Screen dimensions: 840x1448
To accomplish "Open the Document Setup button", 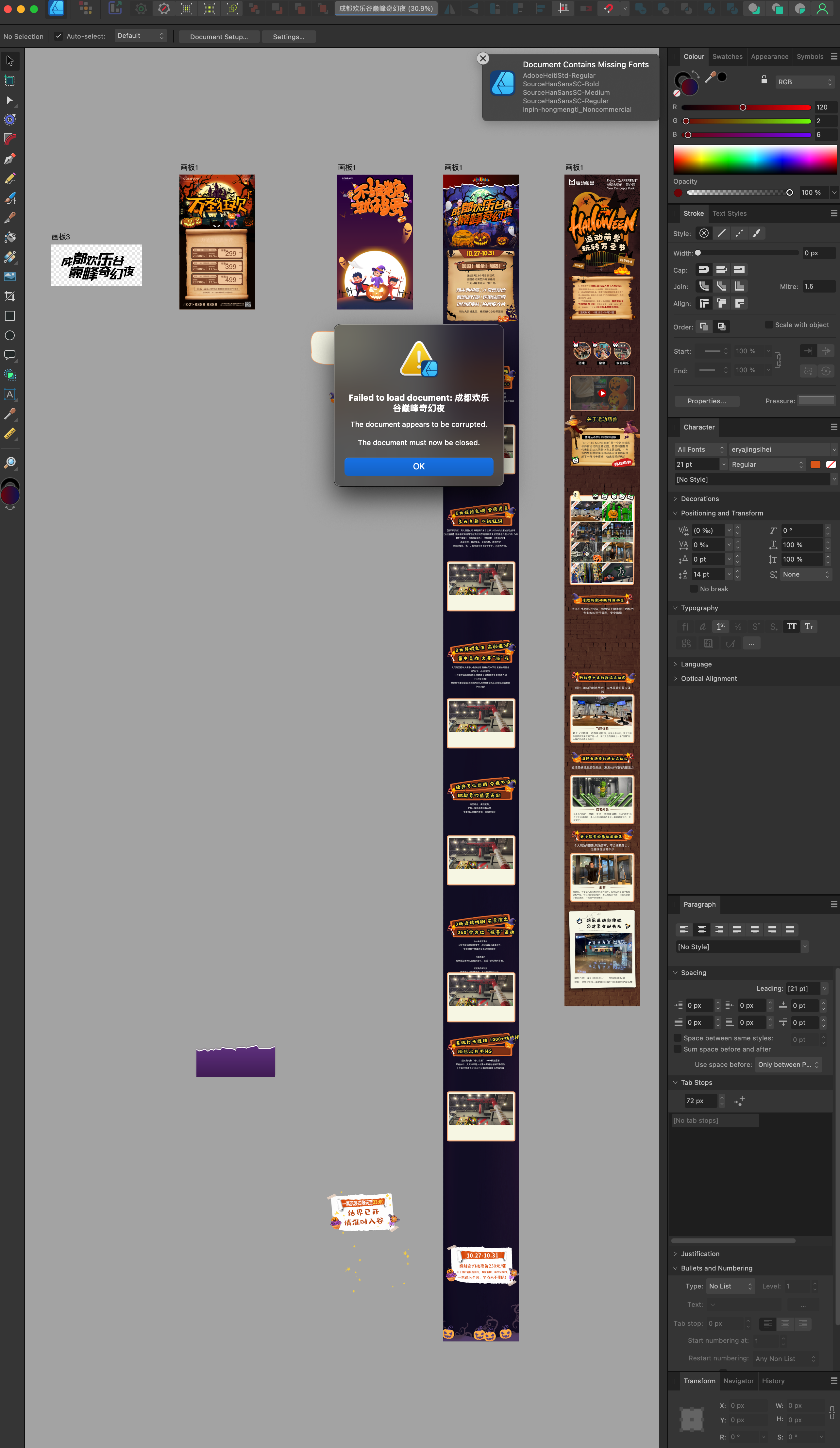I will pos(219,37).
